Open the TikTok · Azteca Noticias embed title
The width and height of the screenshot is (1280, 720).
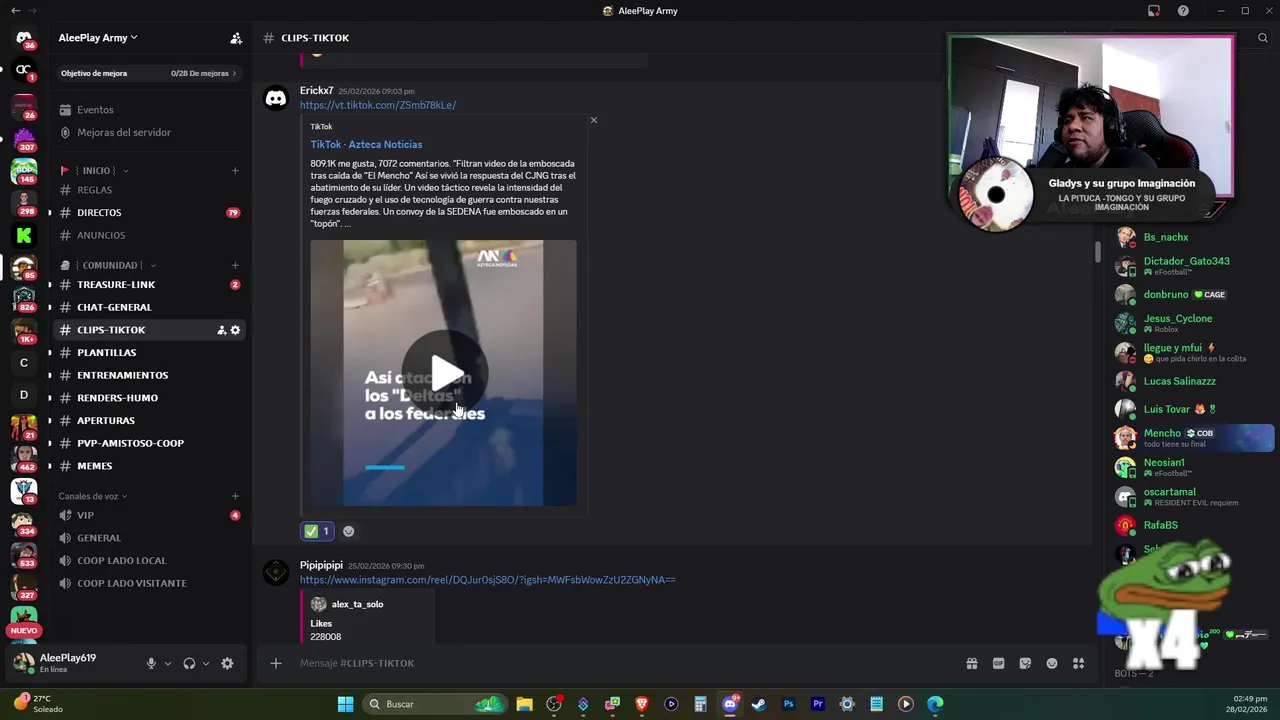coord(366,144)
